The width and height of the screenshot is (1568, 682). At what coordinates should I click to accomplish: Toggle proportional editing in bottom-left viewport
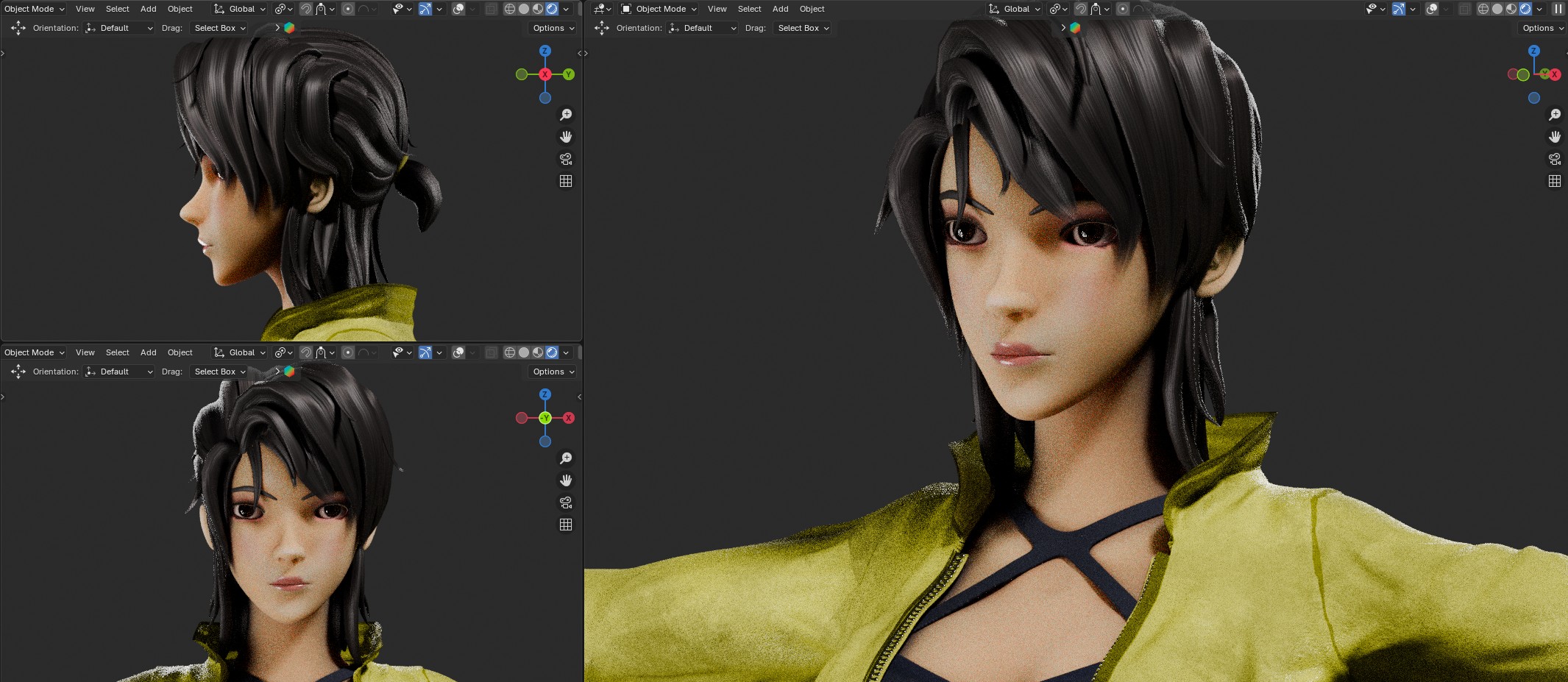tap(348, 352)
